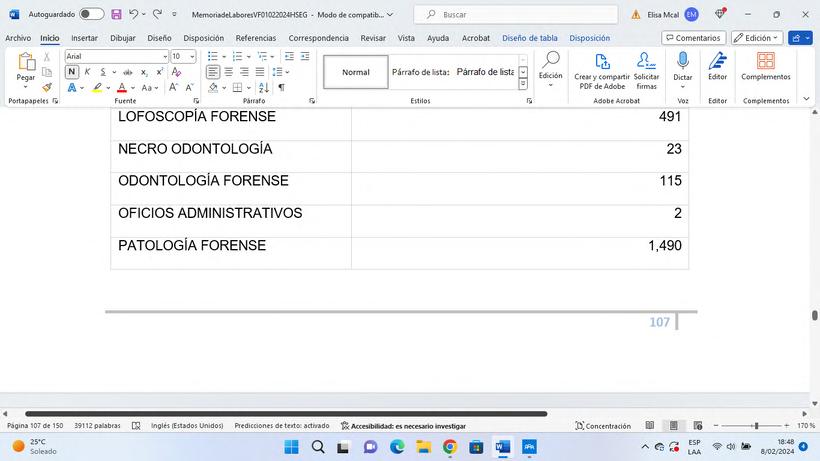
Task: Click the 39112 palabras word count
Action: 97,426
